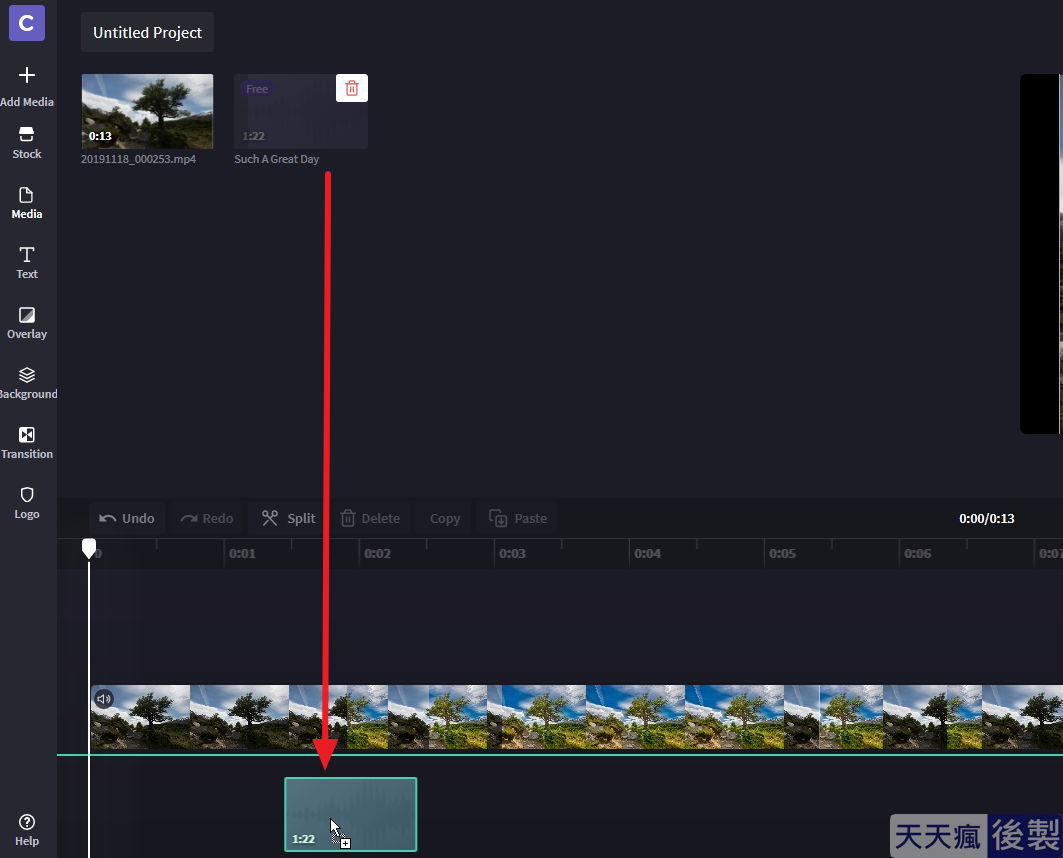This screenshot has width=1063, height=858.
Task: Click the 1:22 audio clip on timeline
Action: pos(350,814)
